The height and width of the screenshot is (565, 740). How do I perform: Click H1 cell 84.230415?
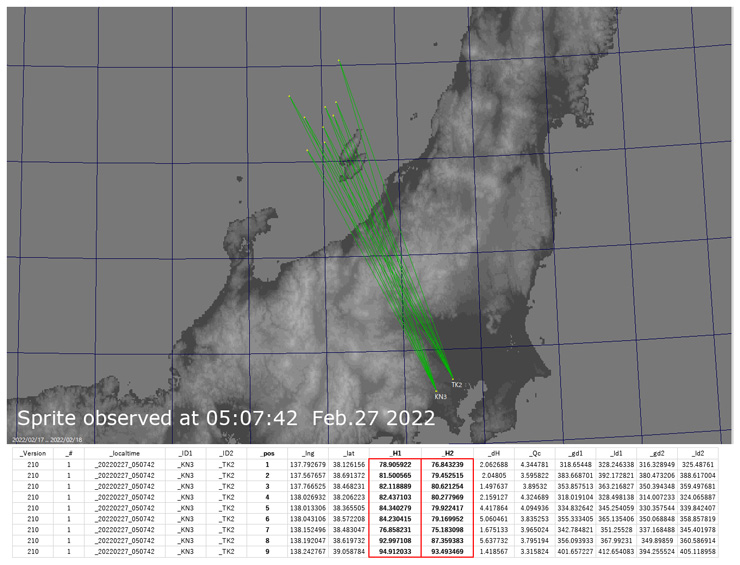coord(395,519)
